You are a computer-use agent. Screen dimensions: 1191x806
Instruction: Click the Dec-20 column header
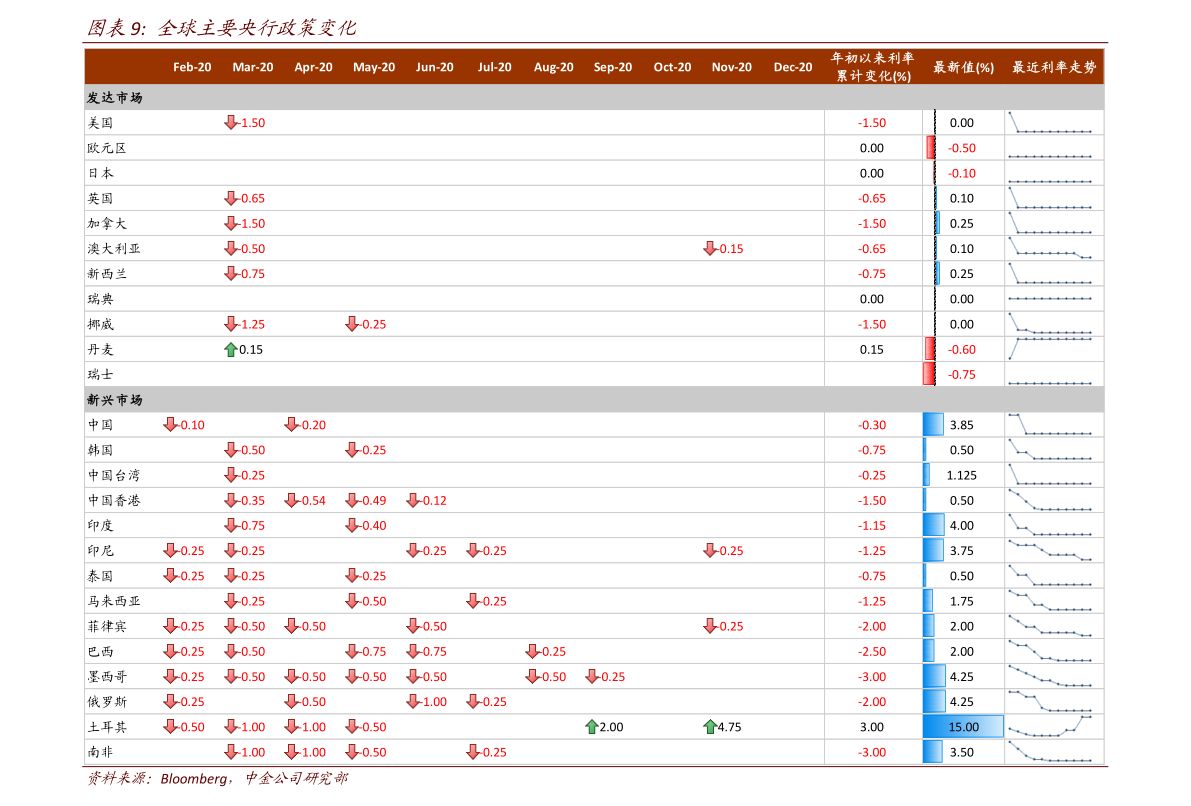click(x=792, y=68)
